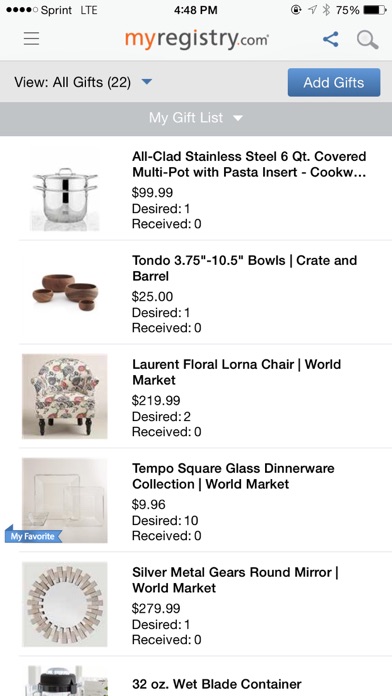Open 32 oz. Wet Blade Container item

click(x=217, y=684)
